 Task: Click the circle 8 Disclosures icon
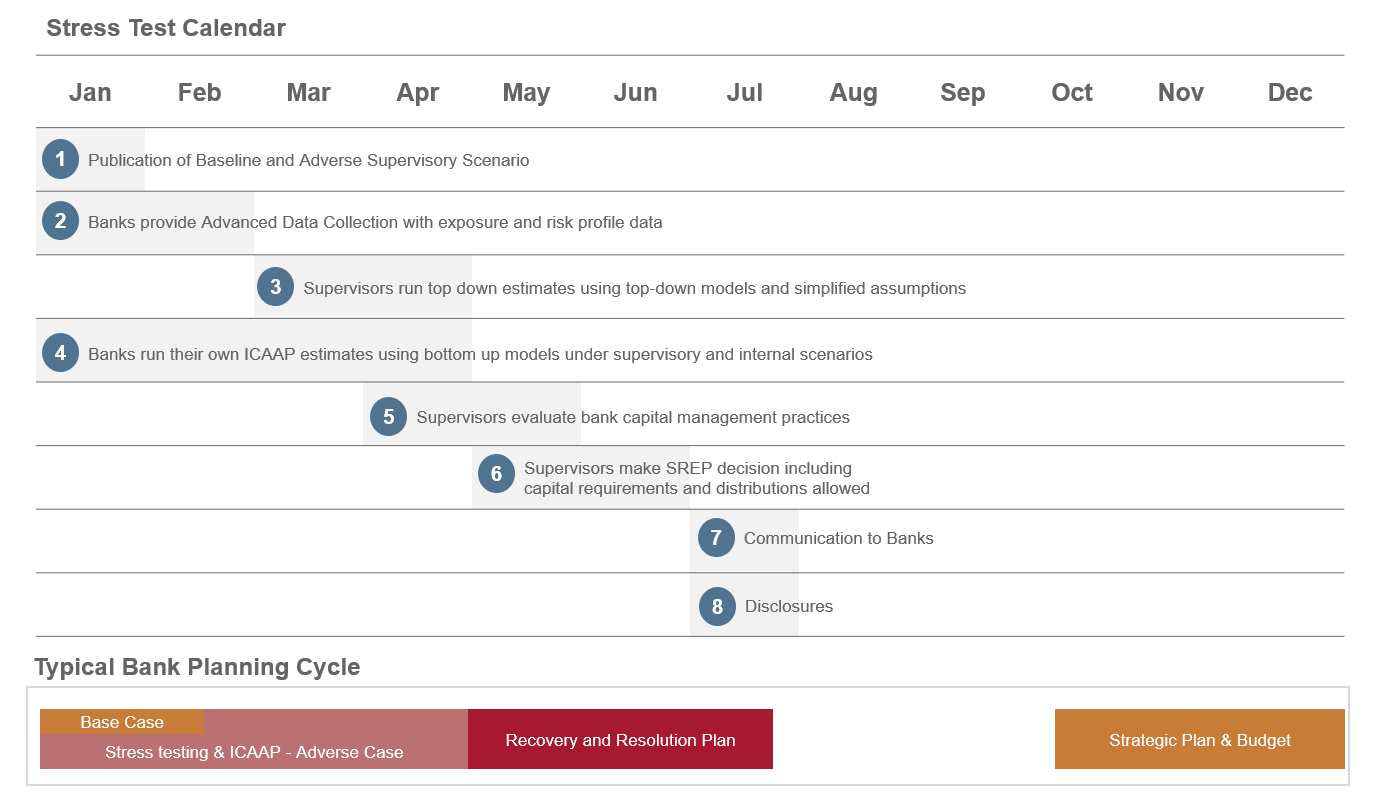click(717, 606)
